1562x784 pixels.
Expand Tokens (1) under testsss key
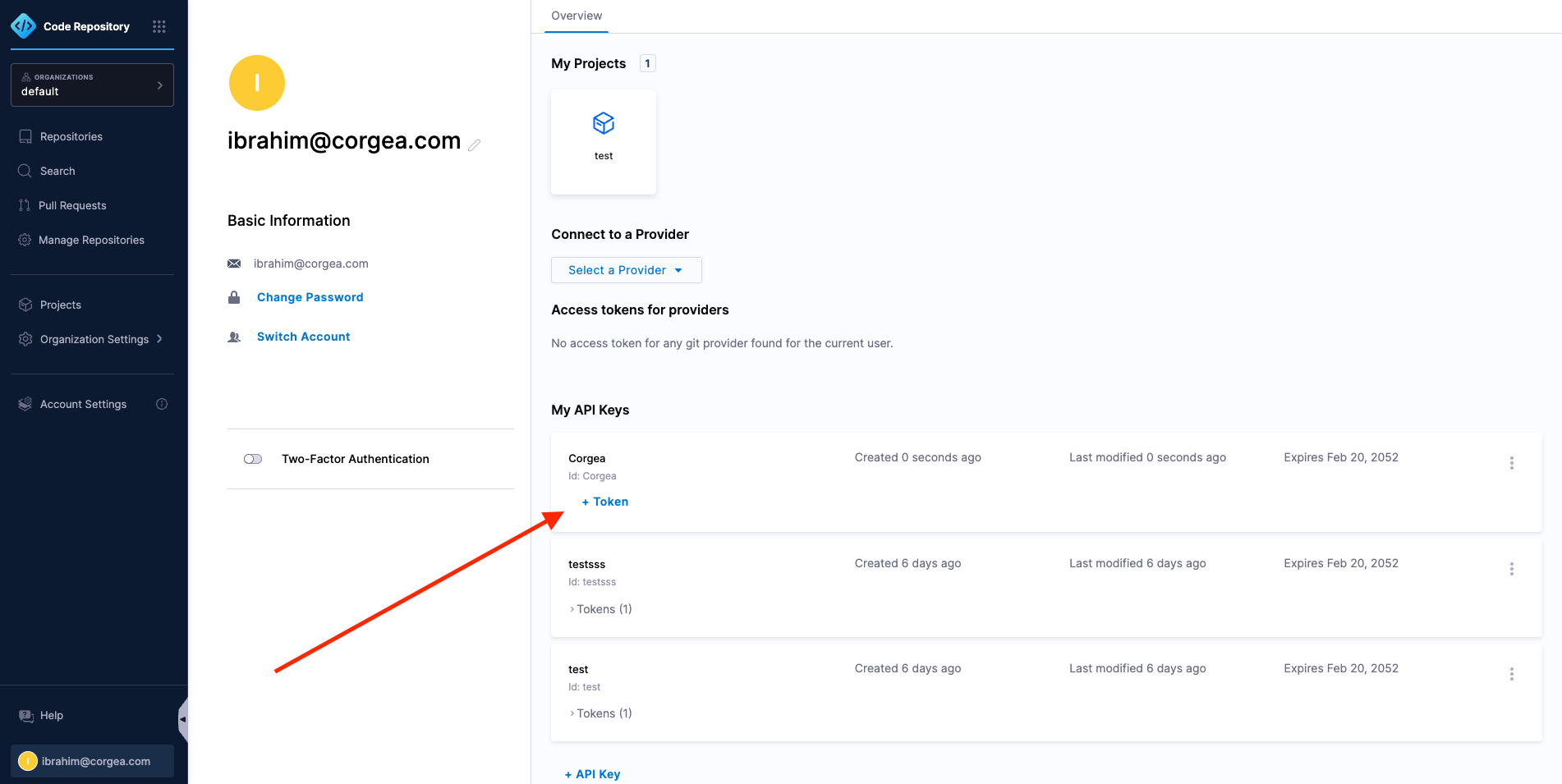tap(601, 609)
